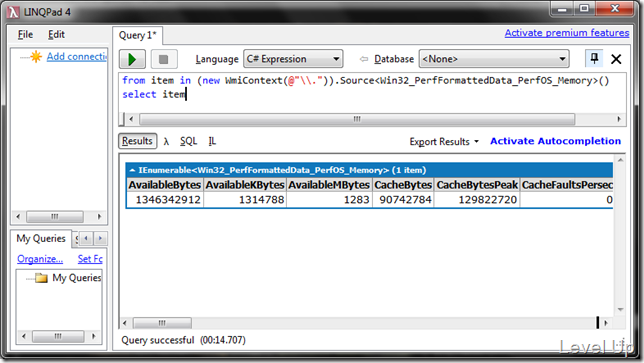This screenshot has width=644, height=363.
Task: Click the tab strip right arrow next to My Queries
Action: (x=100, y=238)
